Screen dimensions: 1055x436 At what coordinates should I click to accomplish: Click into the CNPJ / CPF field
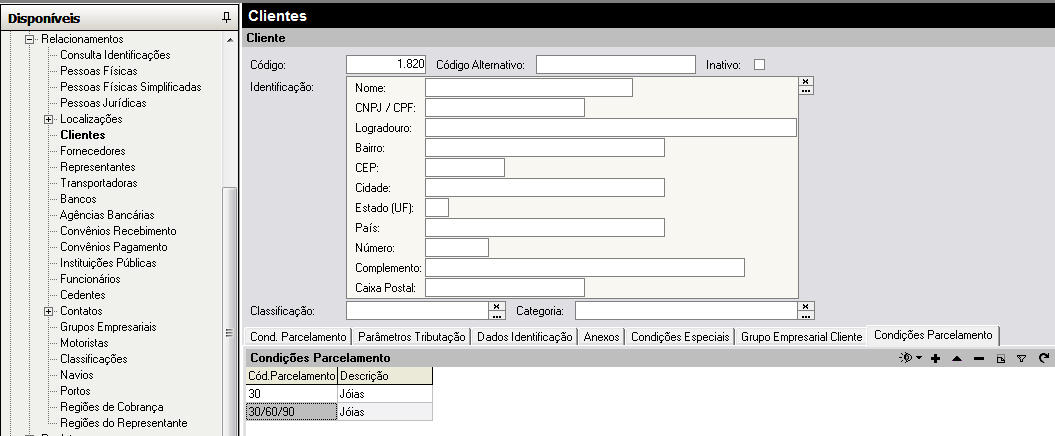(x=505, y=108)
